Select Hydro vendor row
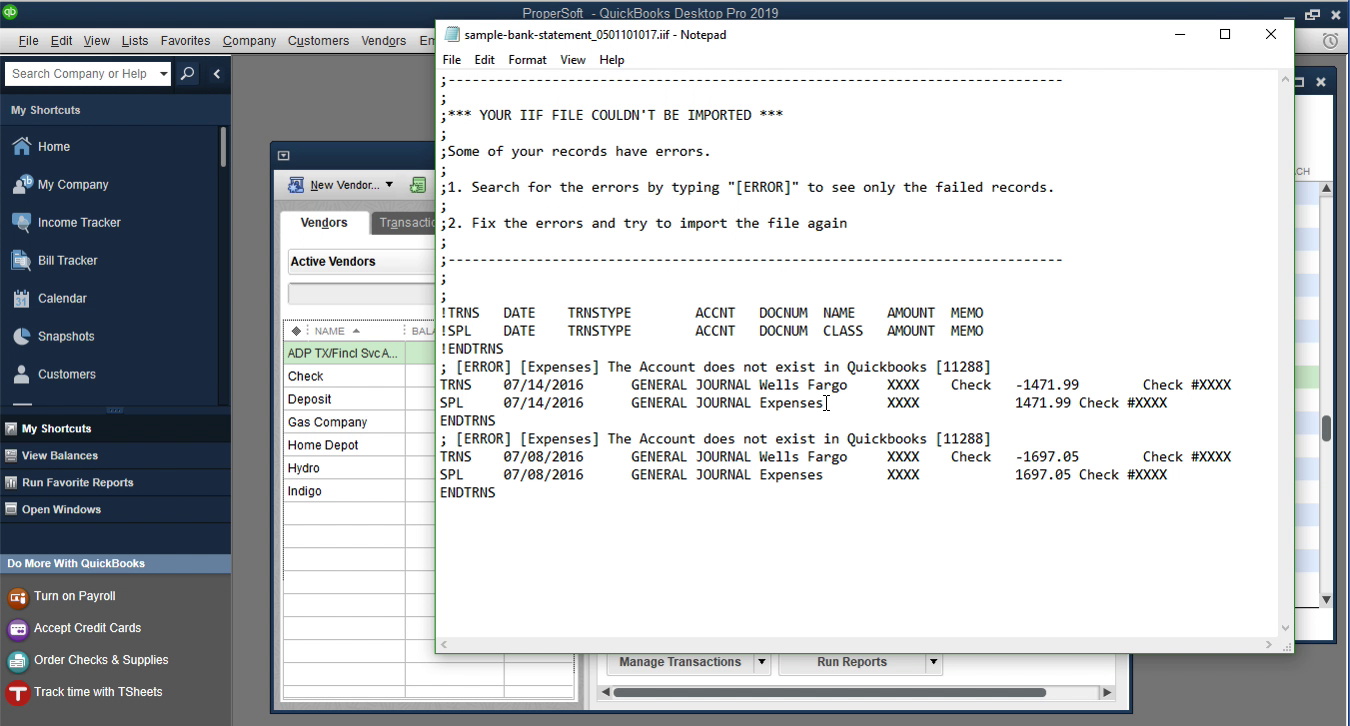 (344, 468)
